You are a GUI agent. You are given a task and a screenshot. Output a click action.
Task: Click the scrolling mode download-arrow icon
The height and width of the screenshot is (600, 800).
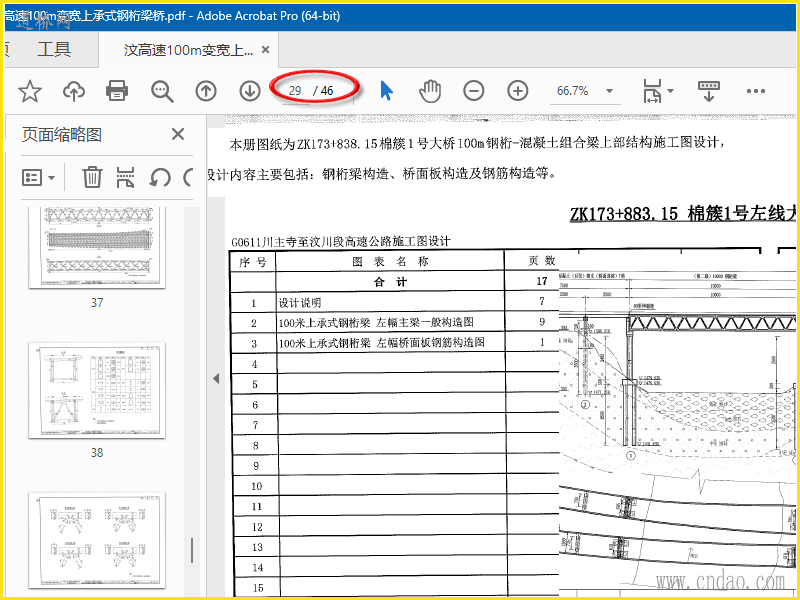708,91
